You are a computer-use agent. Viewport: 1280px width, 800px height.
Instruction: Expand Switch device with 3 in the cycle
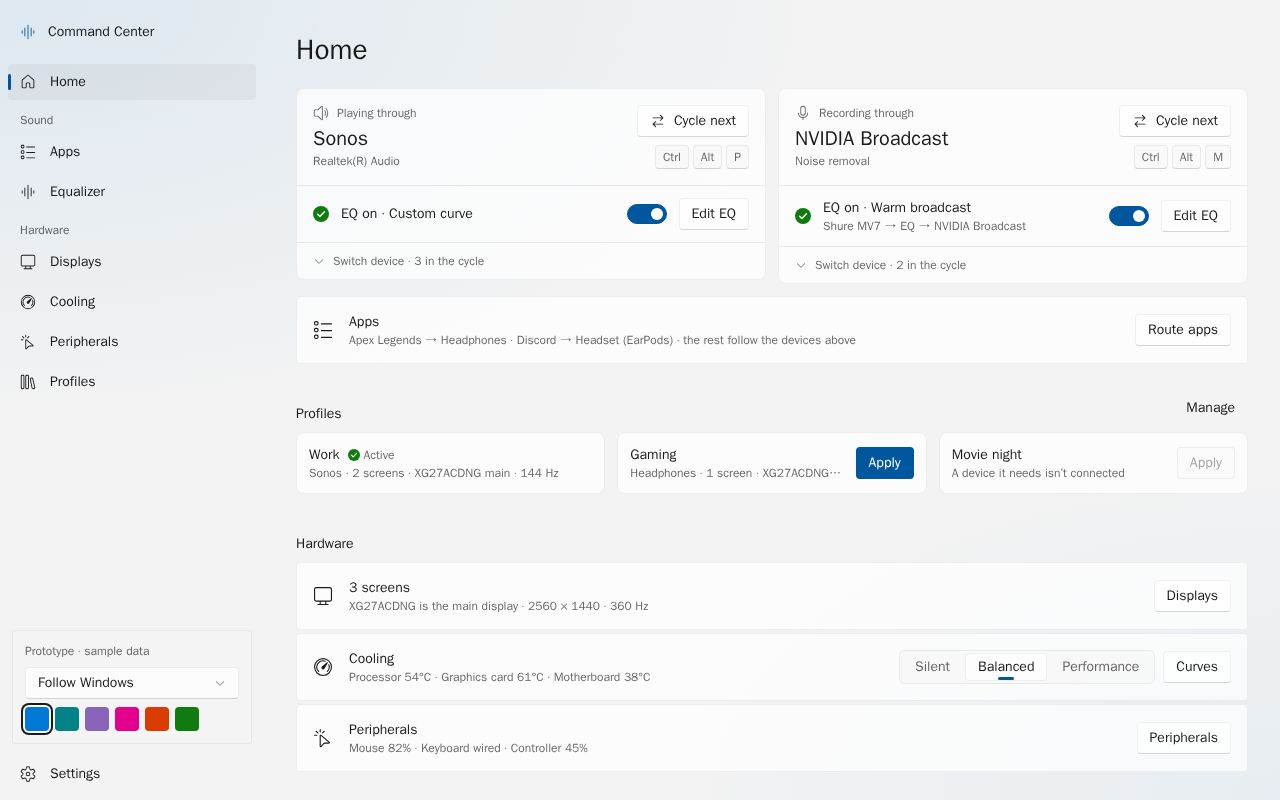click(x=531, y=261)
